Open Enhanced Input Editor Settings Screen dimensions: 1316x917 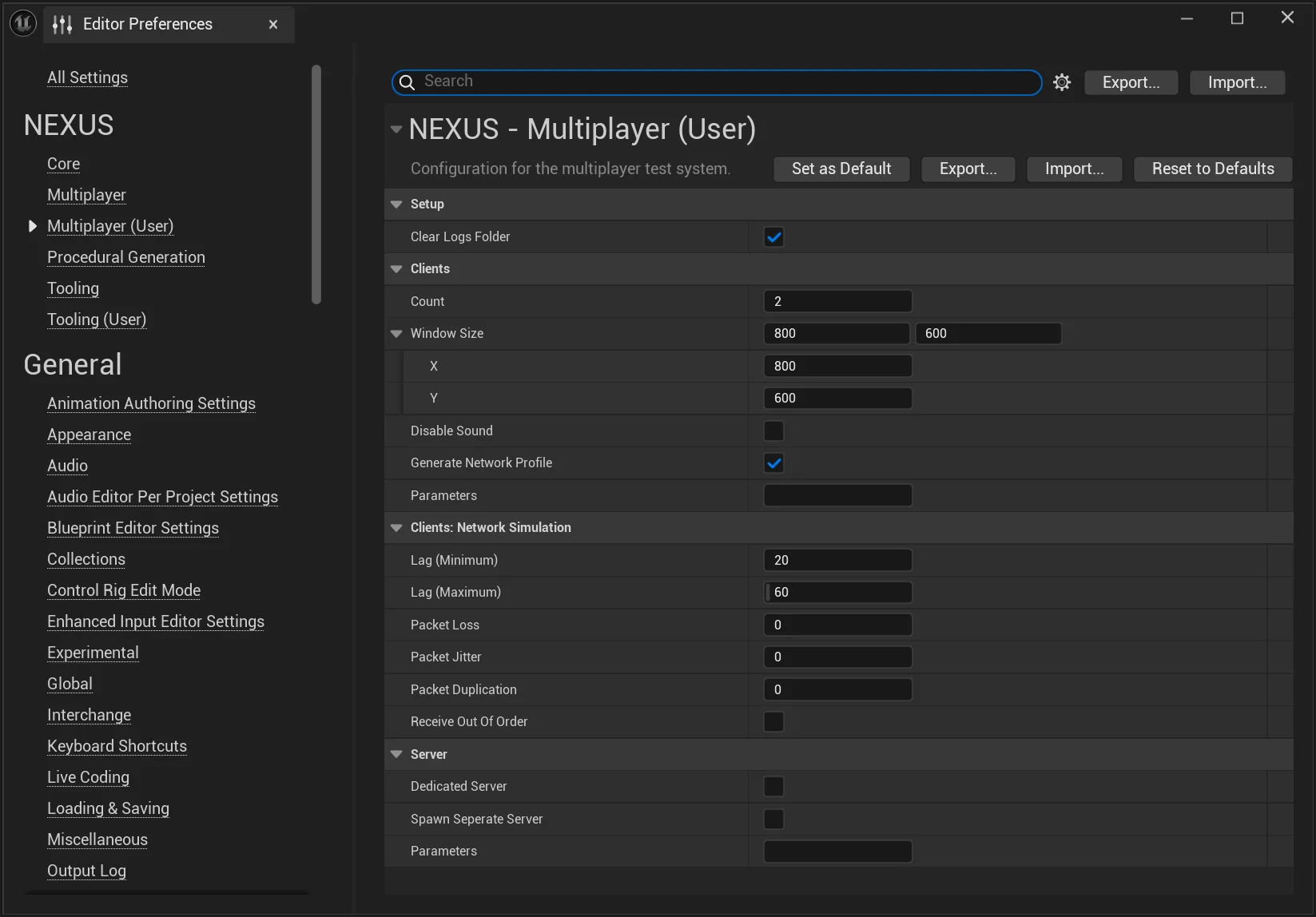pyautogui.click(x=156, y=621)
